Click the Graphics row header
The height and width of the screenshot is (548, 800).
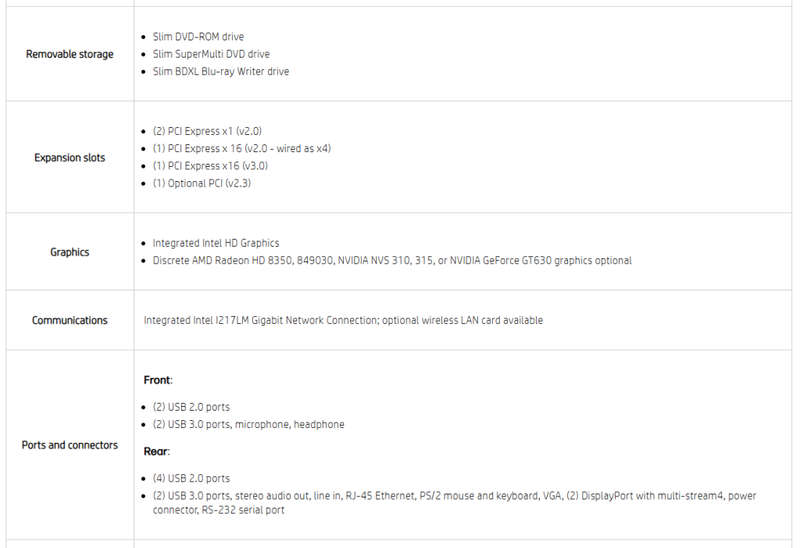coord(70,252)
